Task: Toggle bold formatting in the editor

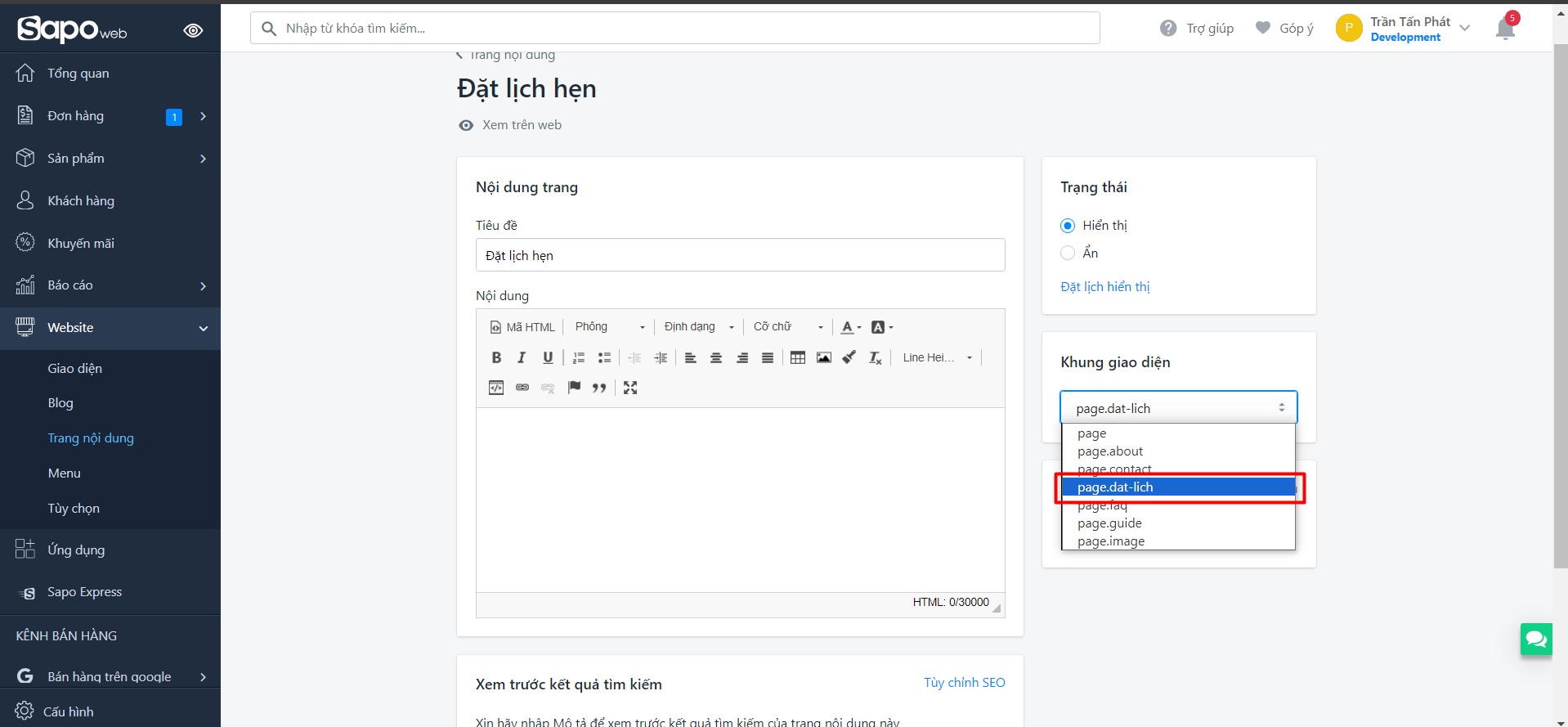Action: pos(496,357)
